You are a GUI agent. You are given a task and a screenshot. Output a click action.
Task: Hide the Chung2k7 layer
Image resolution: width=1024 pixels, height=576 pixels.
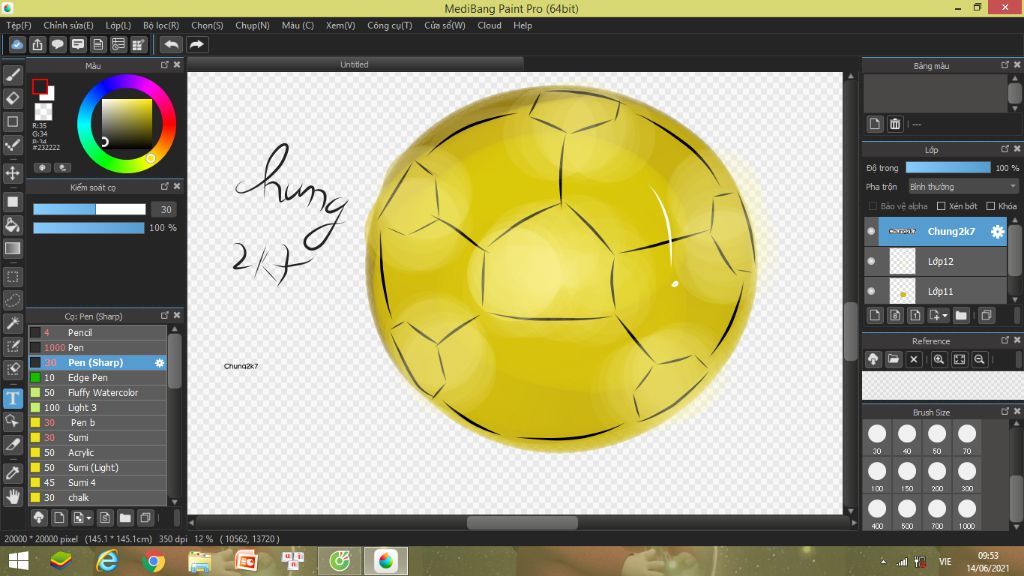pos(871,231)
